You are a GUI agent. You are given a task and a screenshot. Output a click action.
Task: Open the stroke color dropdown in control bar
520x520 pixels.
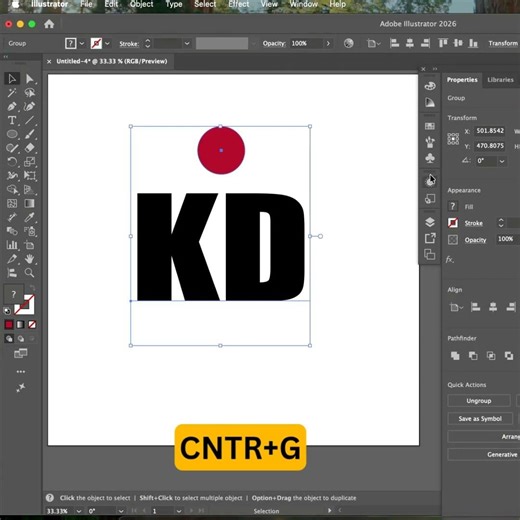(x=107, y=43)
